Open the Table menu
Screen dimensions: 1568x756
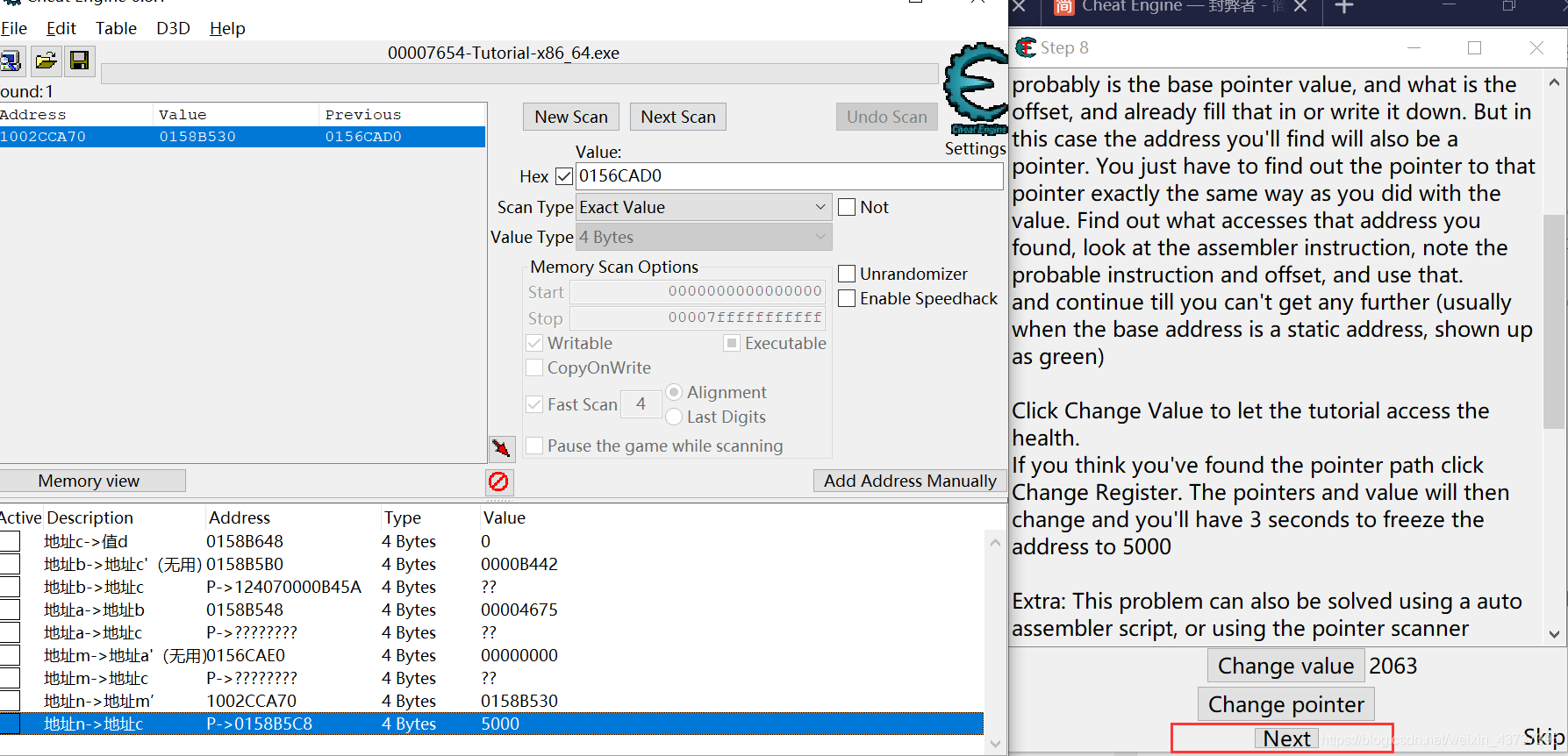[x=116, y=28]
